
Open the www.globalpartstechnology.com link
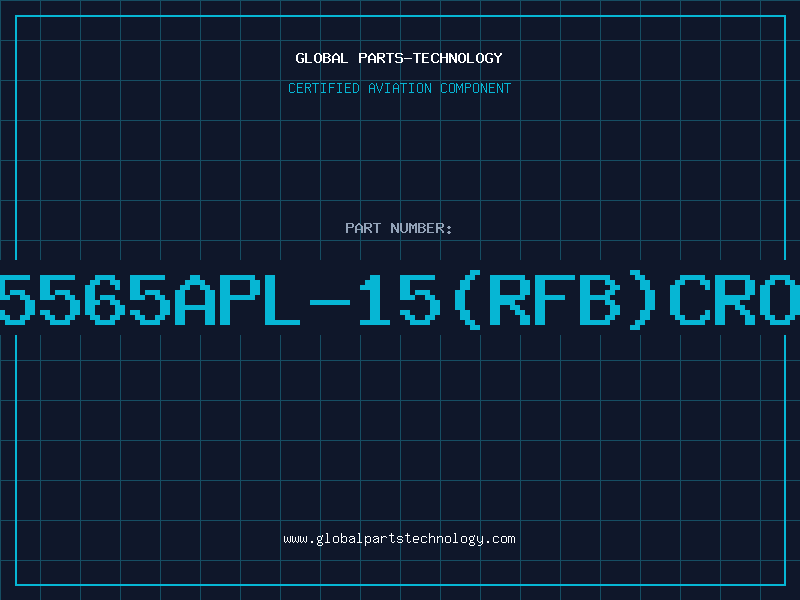click(399, 539)
